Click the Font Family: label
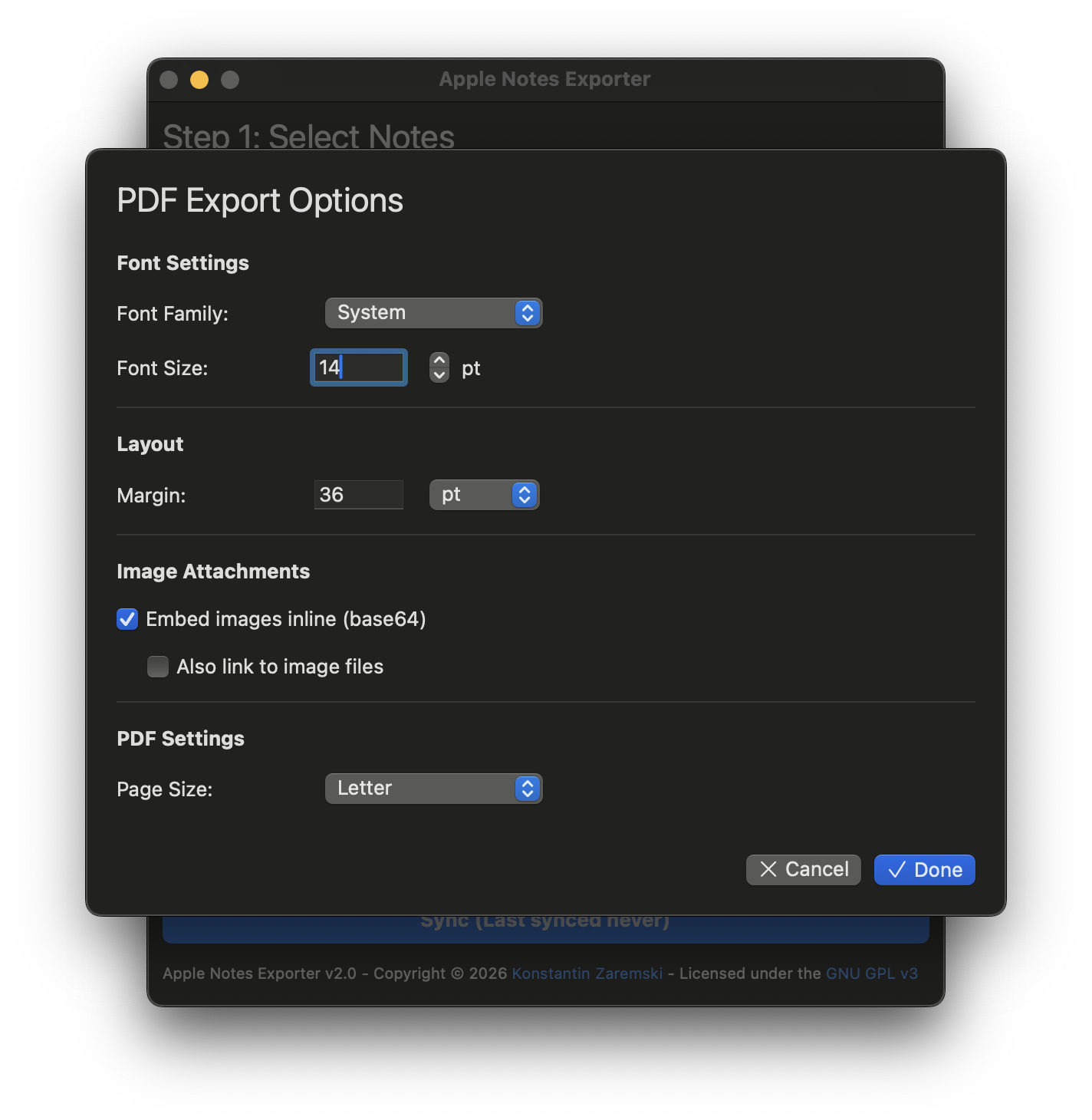1092x1120 pixels. click(173, 314)
